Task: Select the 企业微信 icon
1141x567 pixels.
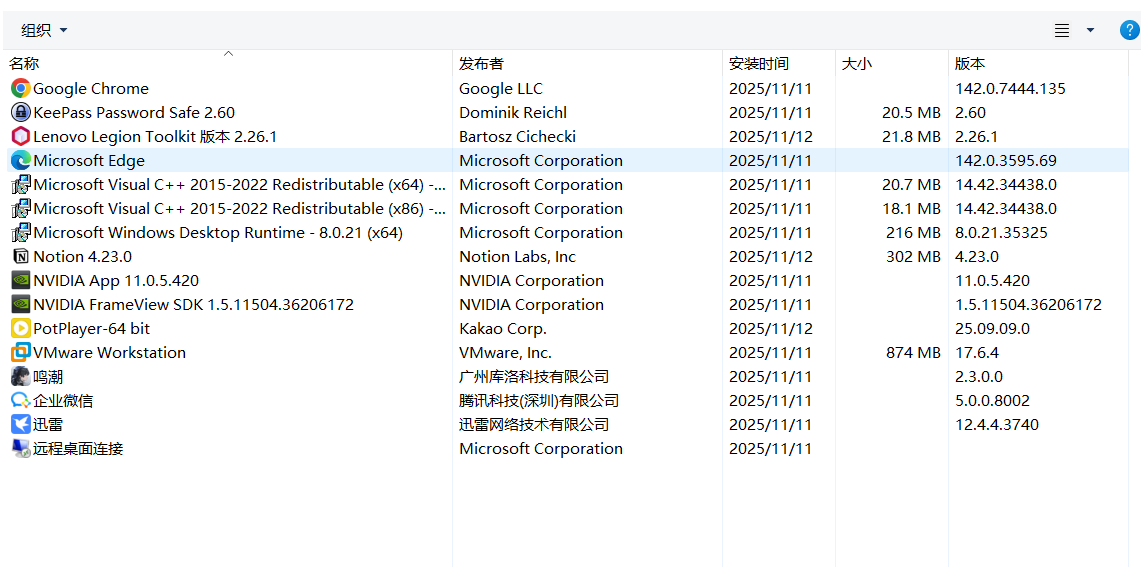Action: (20, 401)
